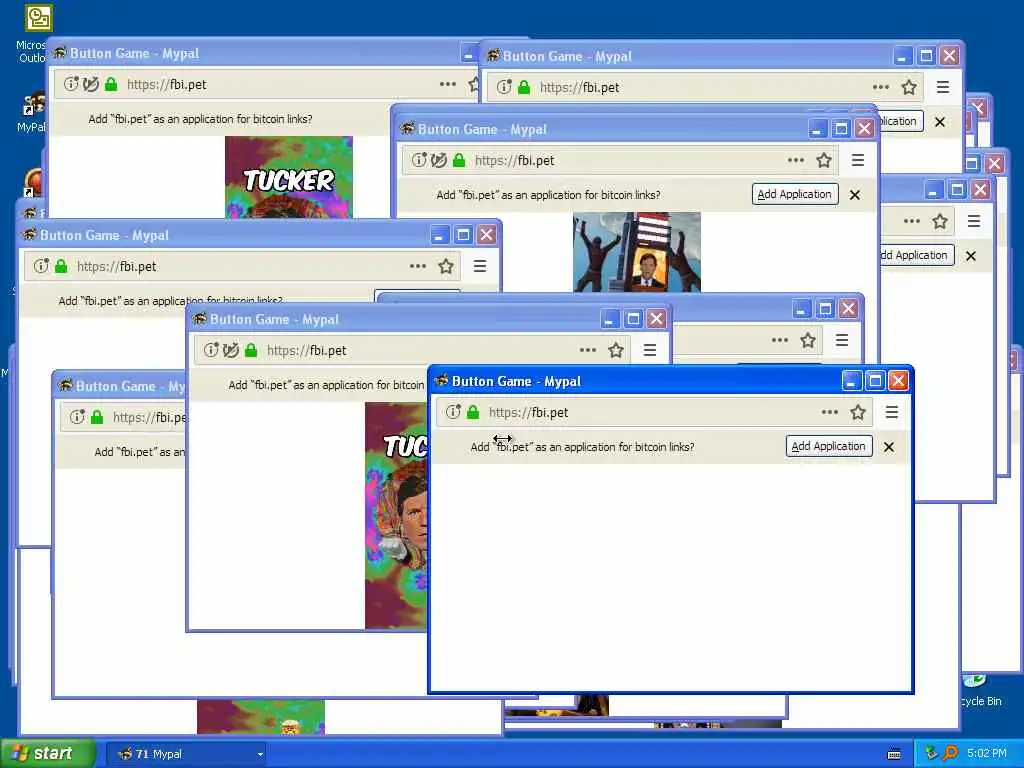Dismiss the bitcoin notification in the active front window
This screenshot has height=768, width=1024.
[x=889, y=447]
